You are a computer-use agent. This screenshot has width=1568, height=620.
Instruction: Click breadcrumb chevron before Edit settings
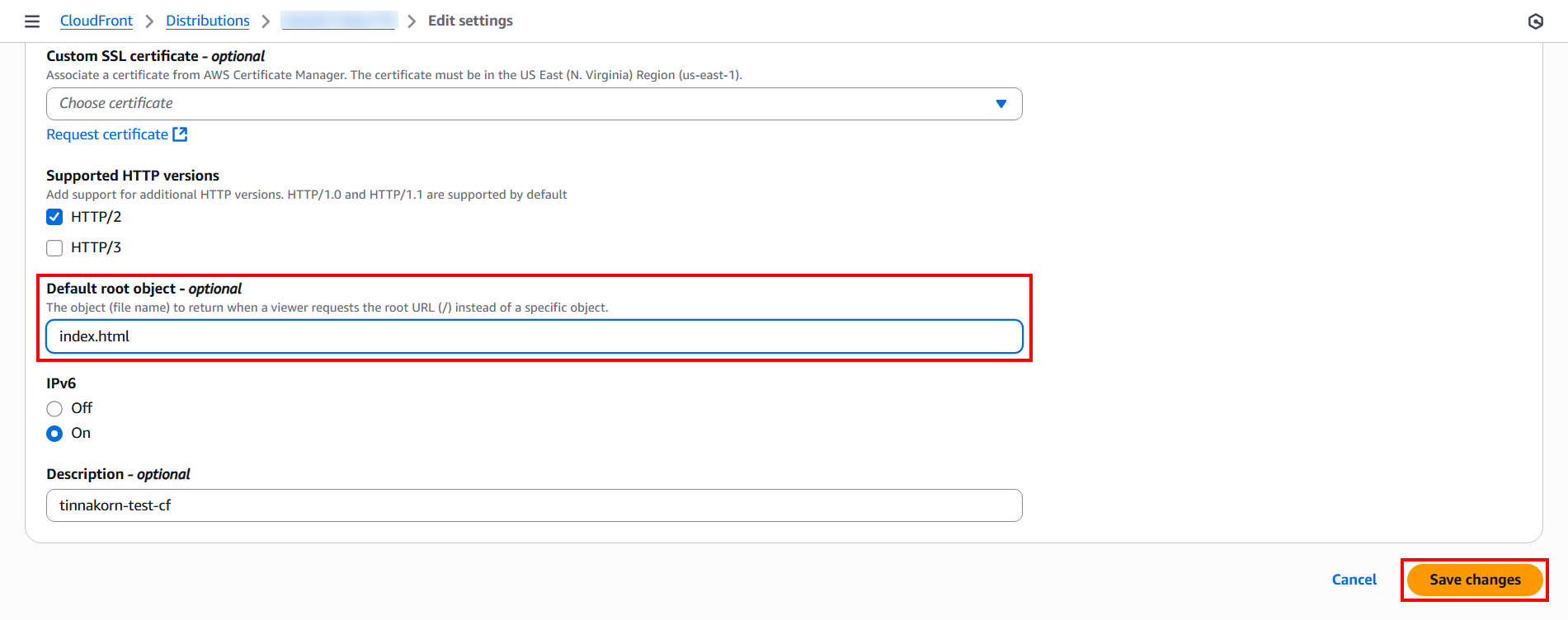[x=412, y=21]
